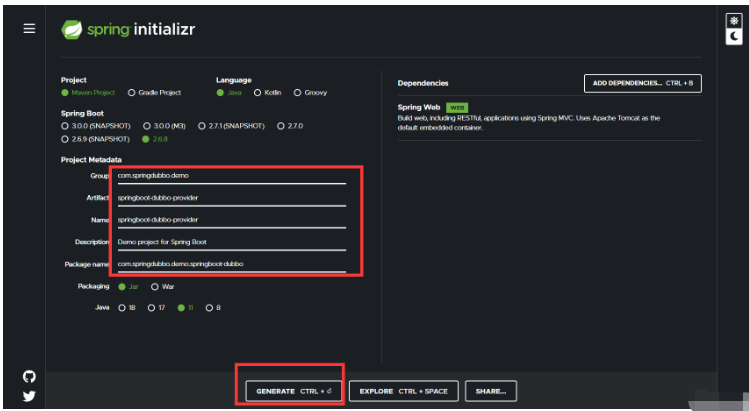Pick Java version 17

tap(156, 308)
